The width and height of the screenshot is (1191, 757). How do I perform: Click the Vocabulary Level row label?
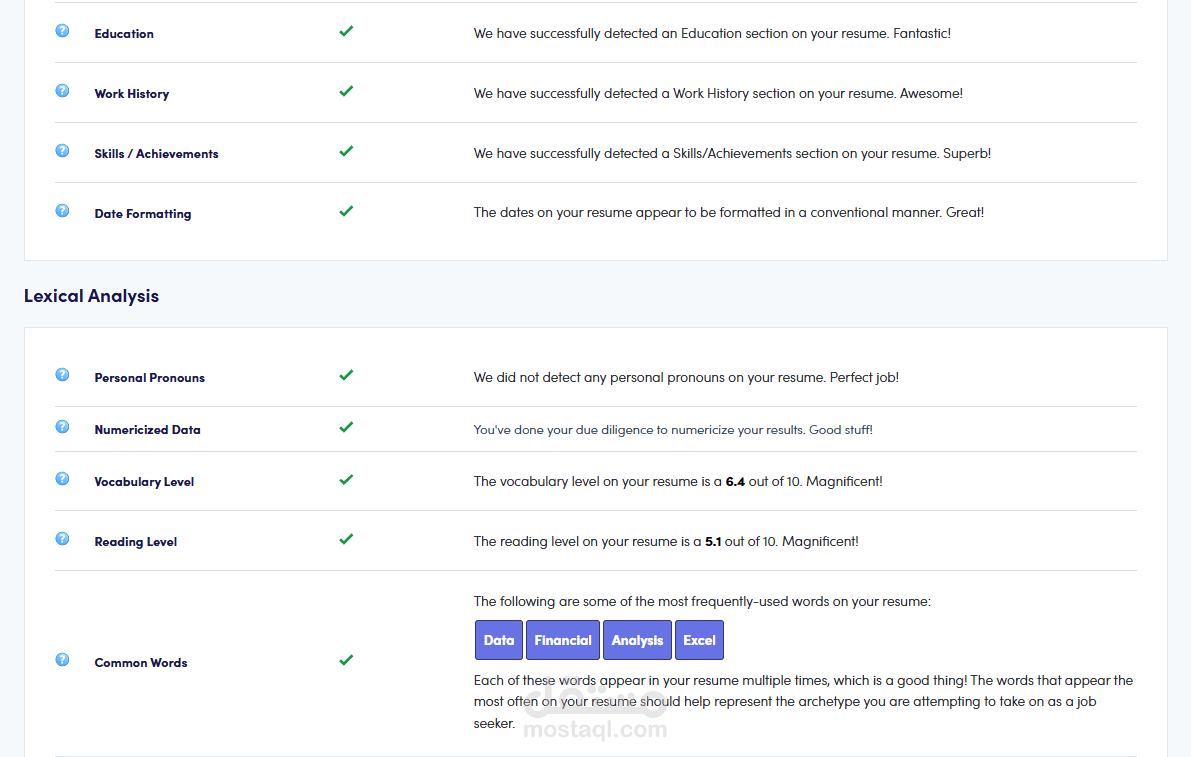pyautogui.click(x=144, y=482)
